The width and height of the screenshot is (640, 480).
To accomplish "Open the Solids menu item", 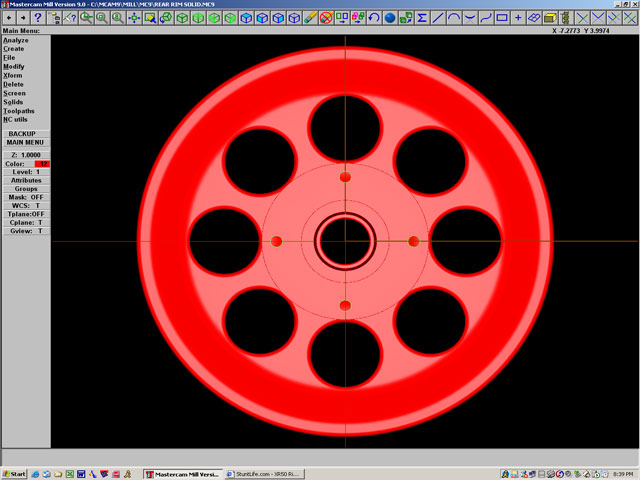I will (13, 101).
